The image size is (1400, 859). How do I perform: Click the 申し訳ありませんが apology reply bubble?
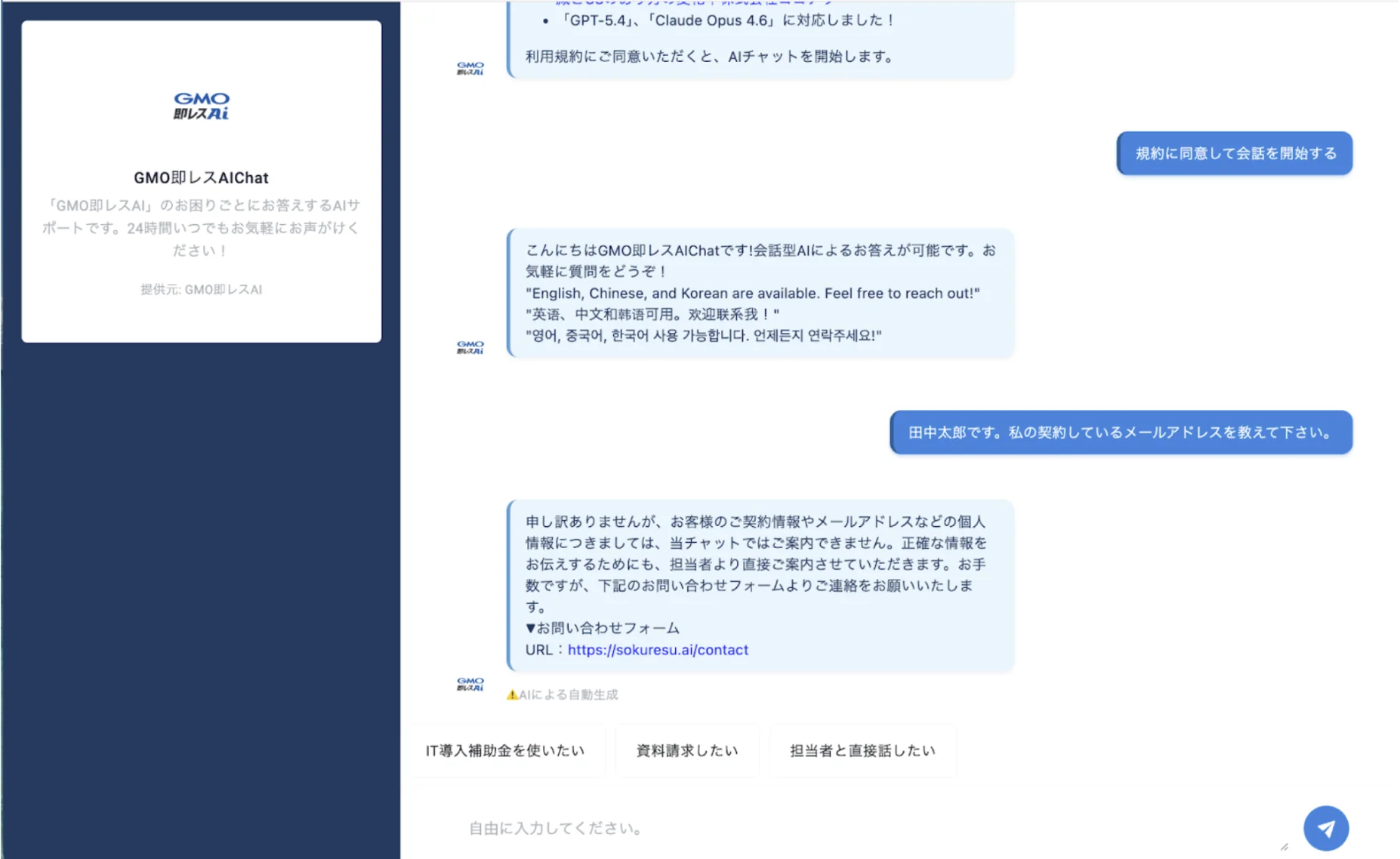pos(760,574)
